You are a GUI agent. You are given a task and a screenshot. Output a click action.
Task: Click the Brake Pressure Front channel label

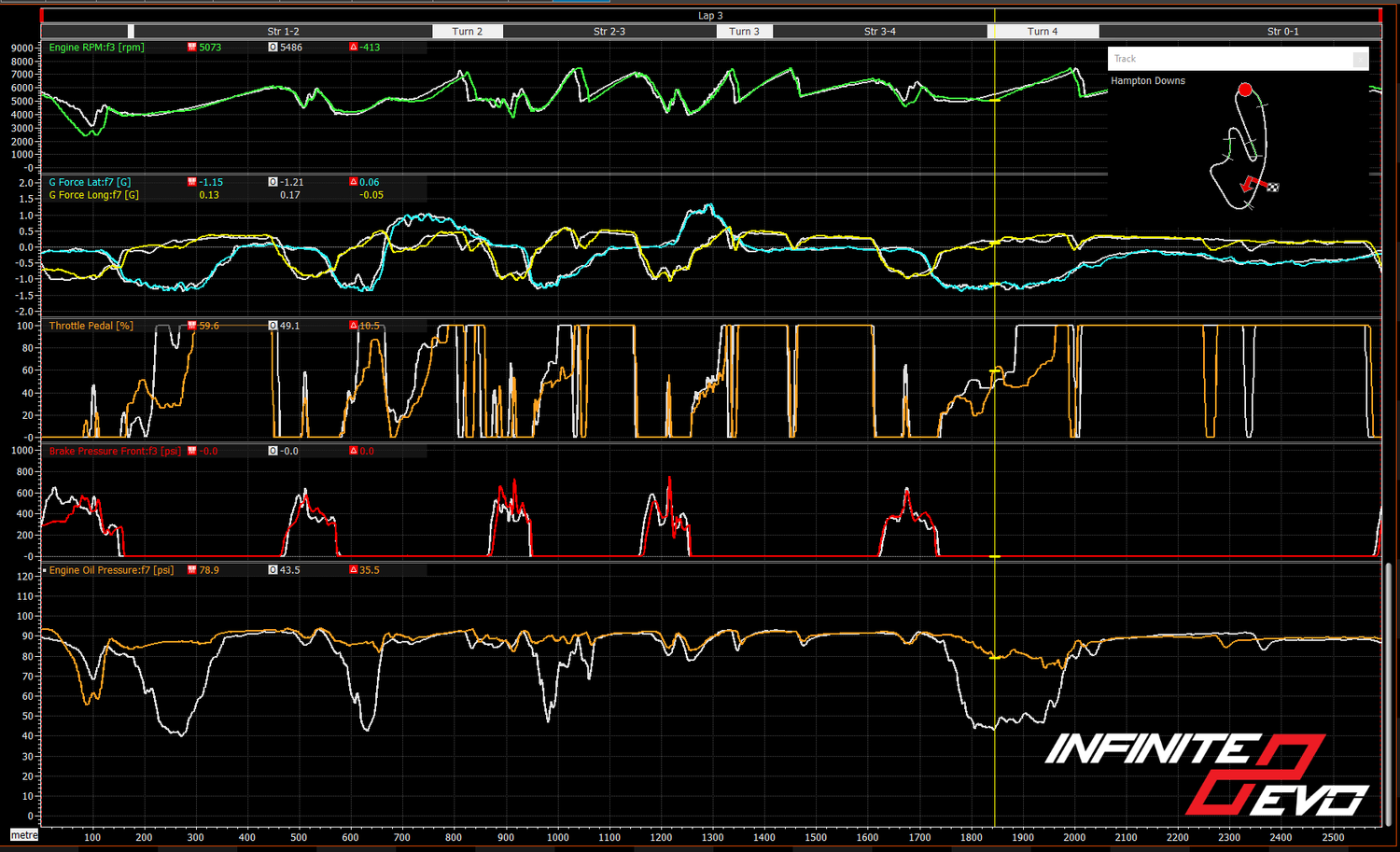coord(115,451)
